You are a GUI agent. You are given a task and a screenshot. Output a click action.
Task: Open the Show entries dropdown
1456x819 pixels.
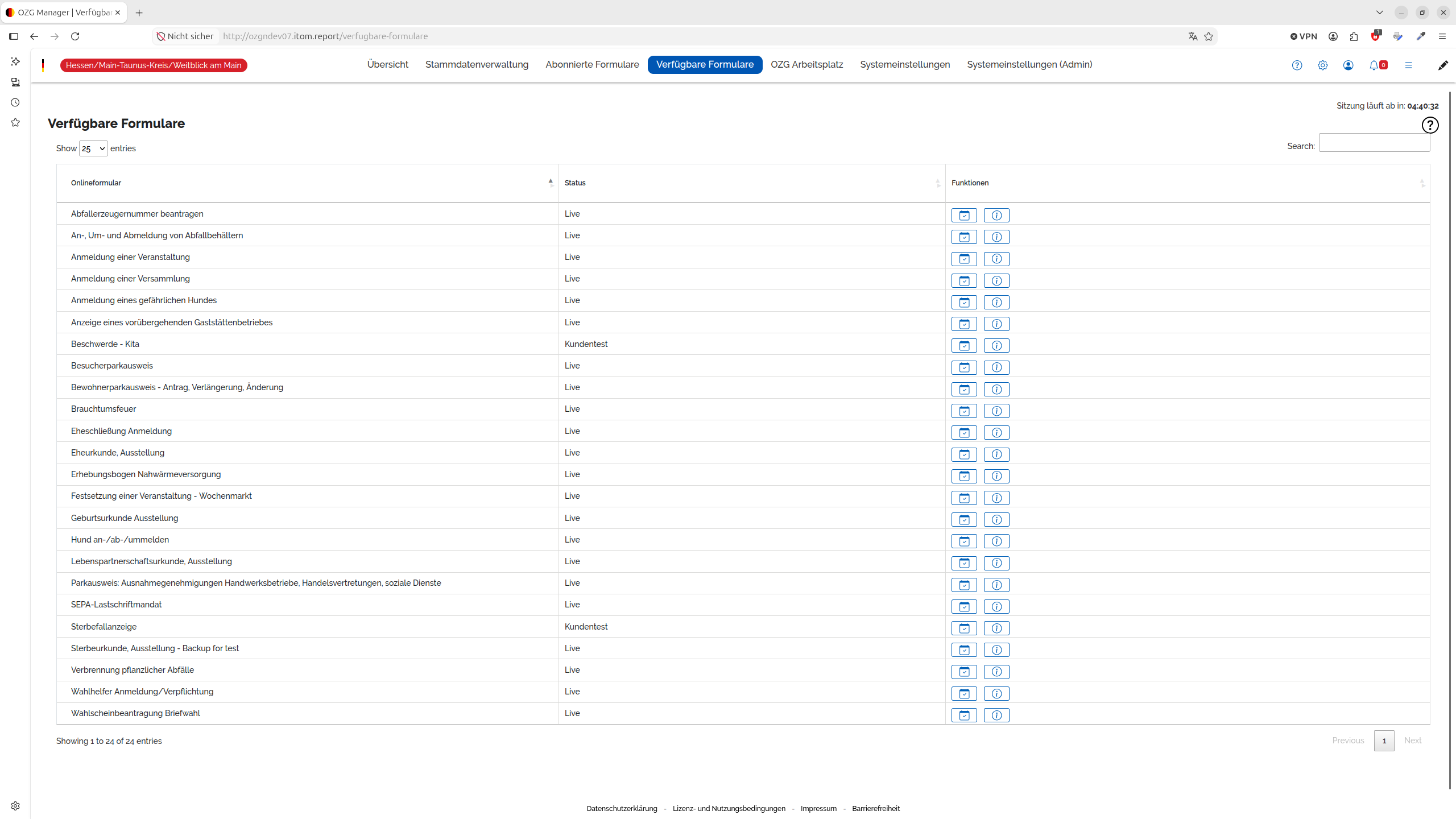(x=93, y=148)
